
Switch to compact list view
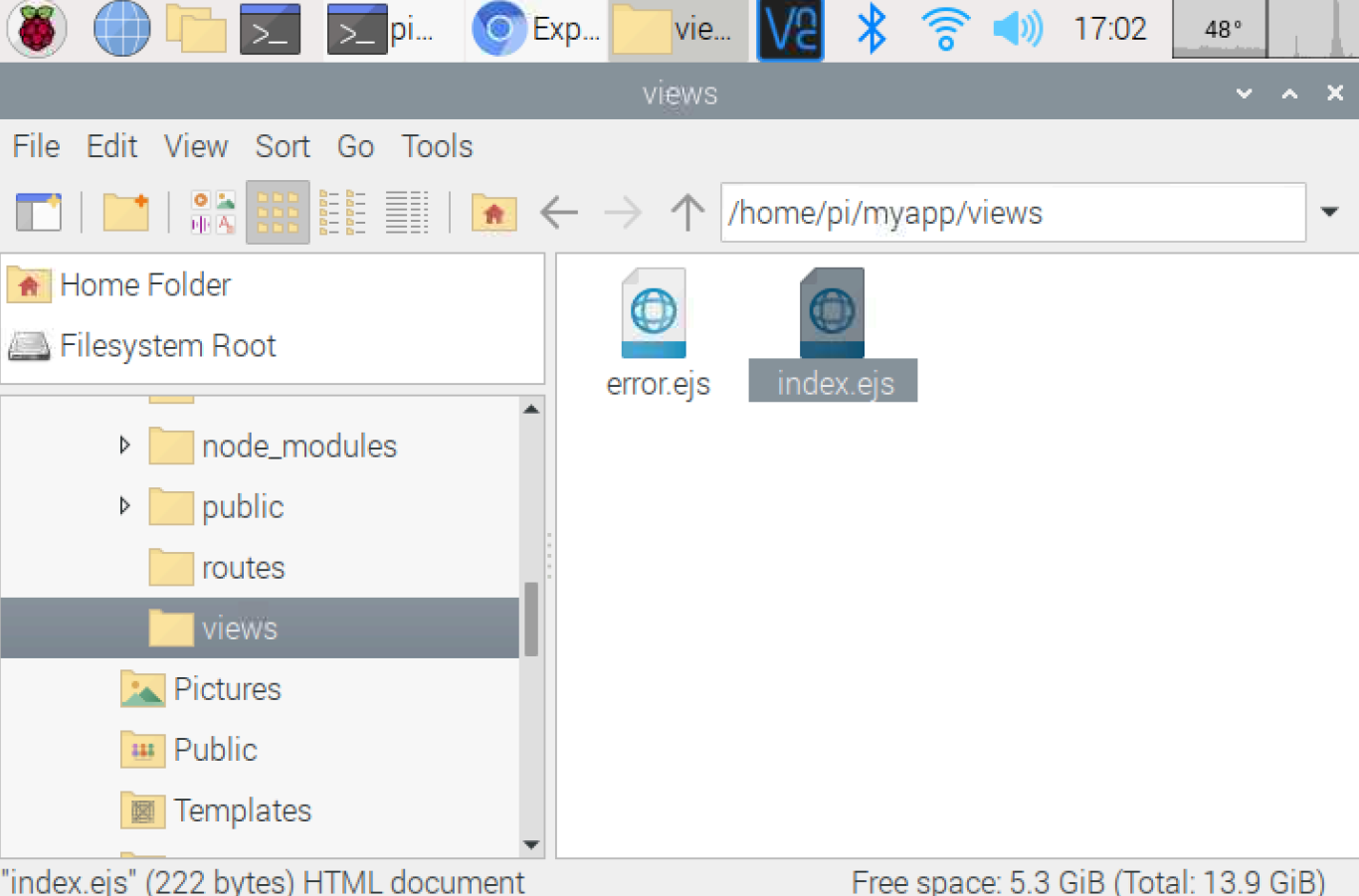[342, 212]
